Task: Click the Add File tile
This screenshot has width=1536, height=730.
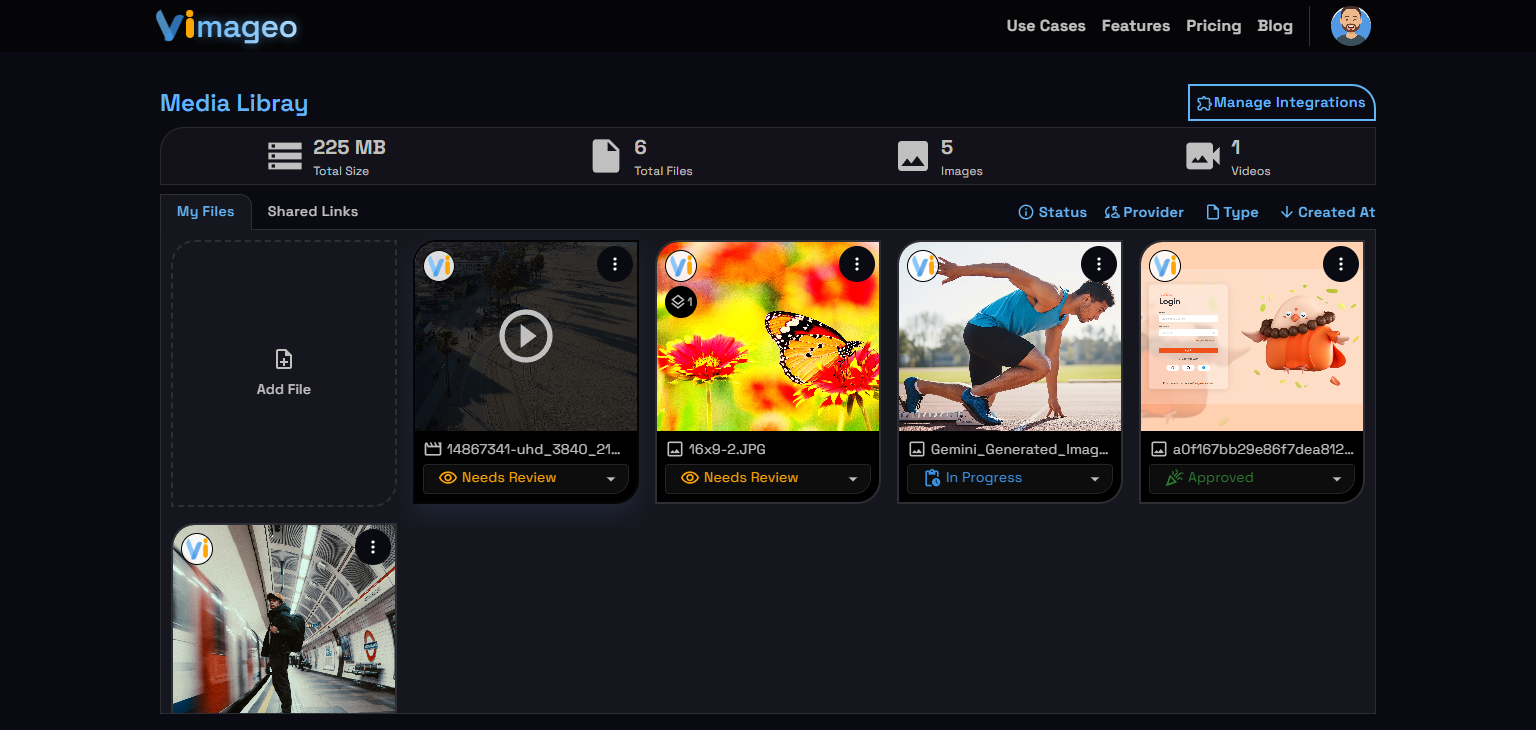Action: tap(284, 373)
